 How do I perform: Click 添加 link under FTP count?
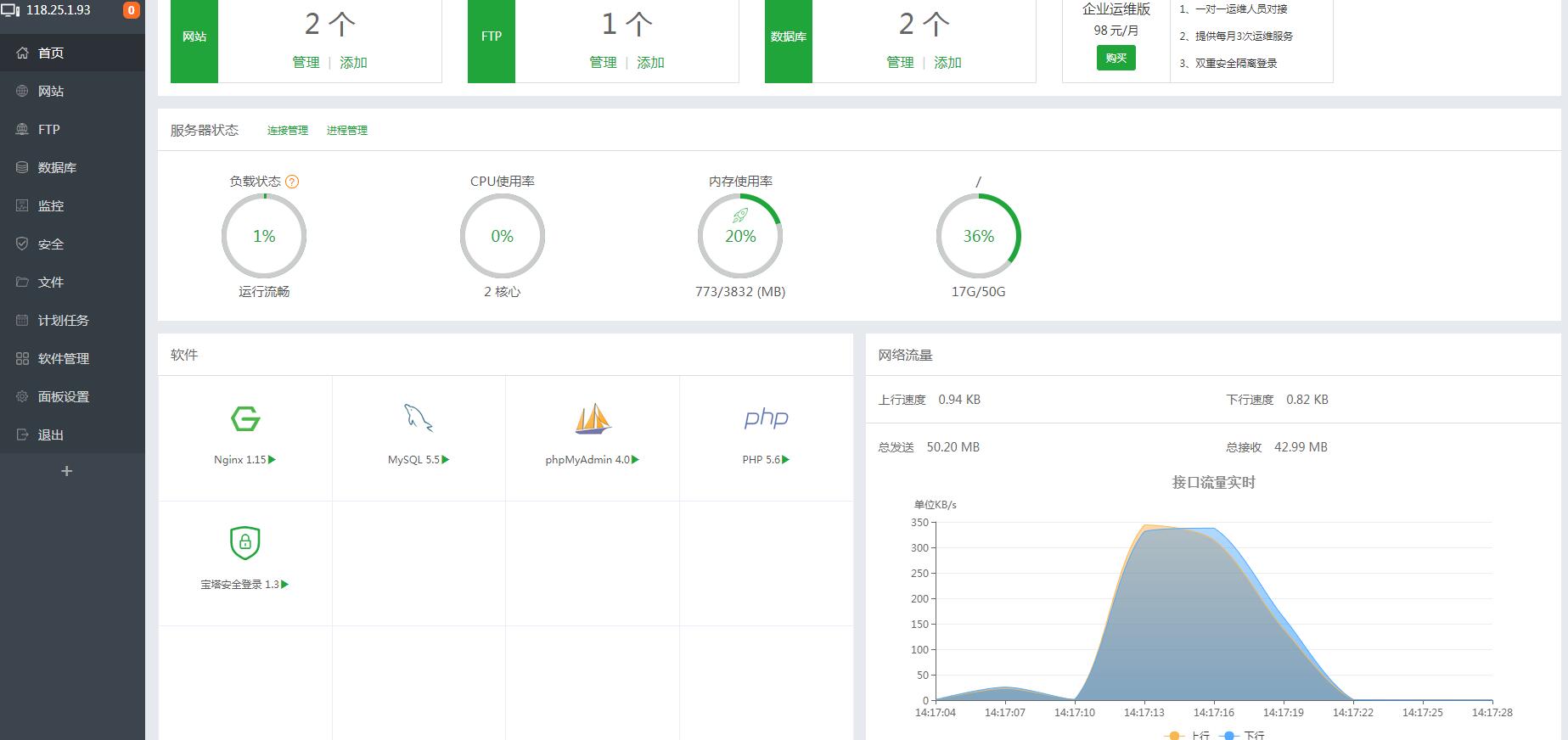pos(650,63)
